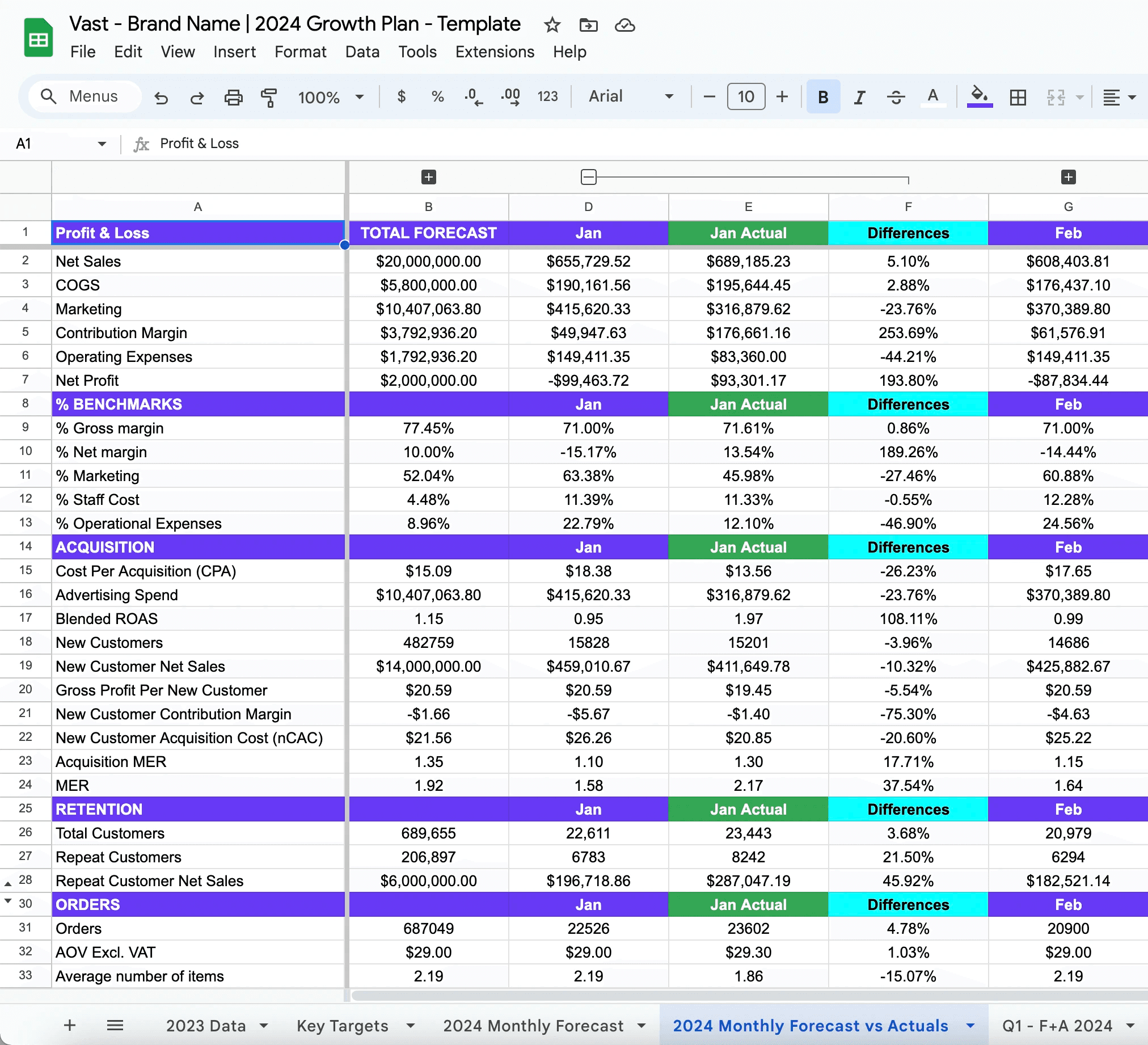Click the undo arrow icon
The image size is (1148, 1045).
(161, 98)
